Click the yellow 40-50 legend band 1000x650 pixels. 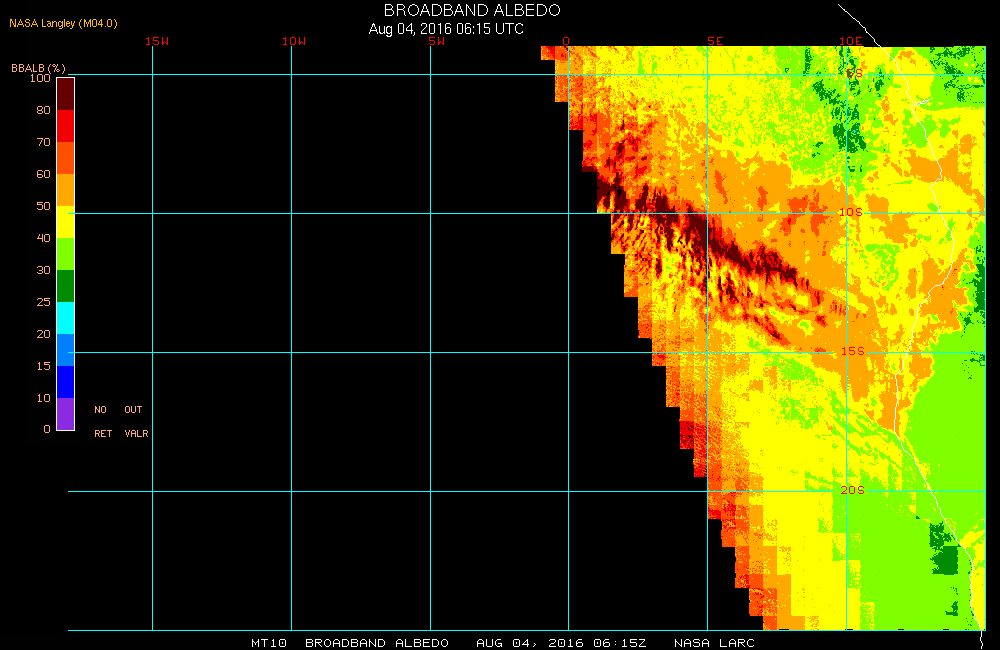[66, 222]
